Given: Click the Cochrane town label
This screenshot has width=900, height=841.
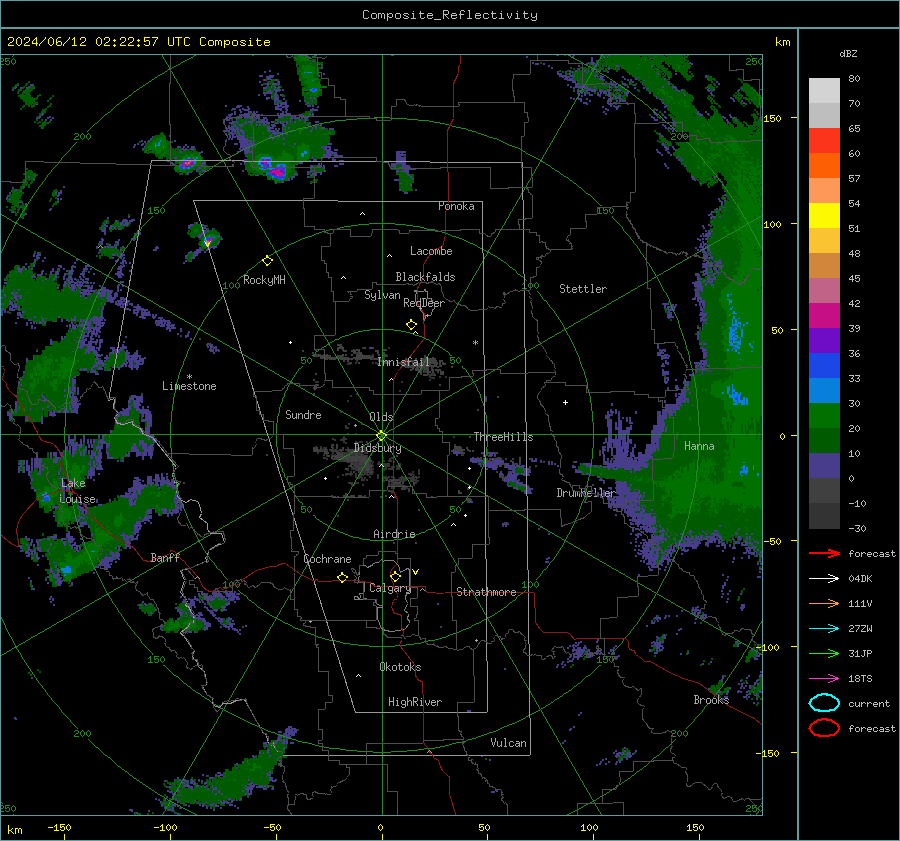Looking at the screenshot, I should (327, 559).
